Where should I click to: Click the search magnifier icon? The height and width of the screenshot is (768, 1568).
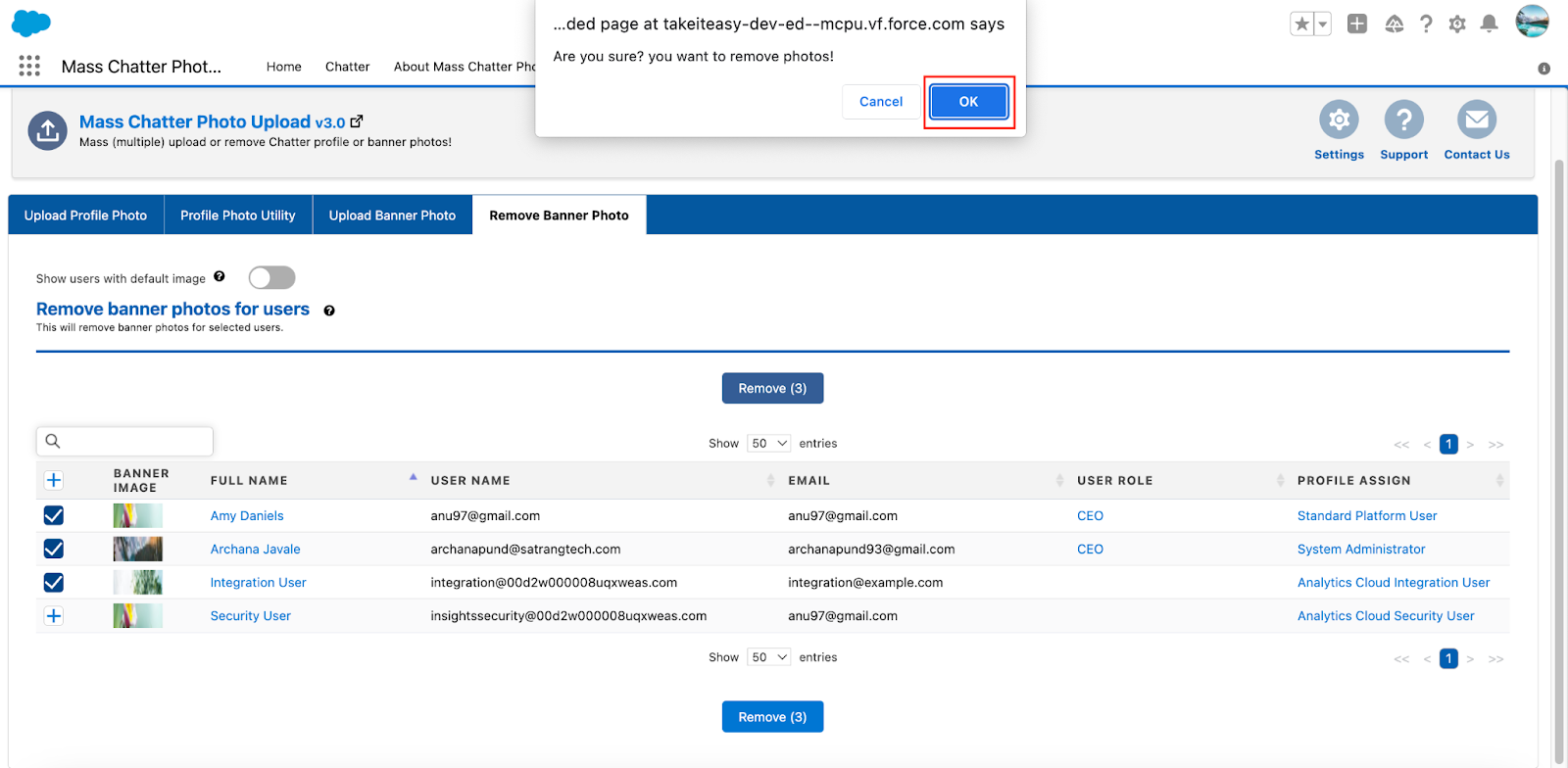pyautogui.click(x=53, y=441)
